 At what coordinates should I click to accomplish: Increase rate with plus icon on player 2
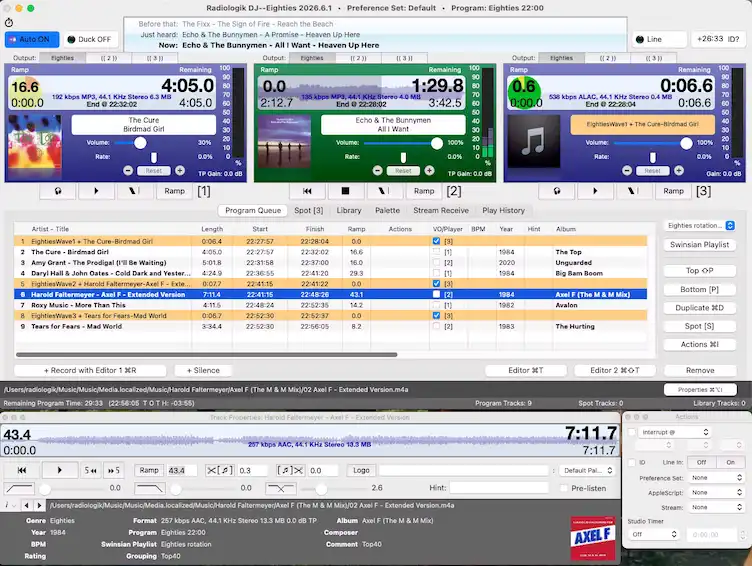click(429, 170)
